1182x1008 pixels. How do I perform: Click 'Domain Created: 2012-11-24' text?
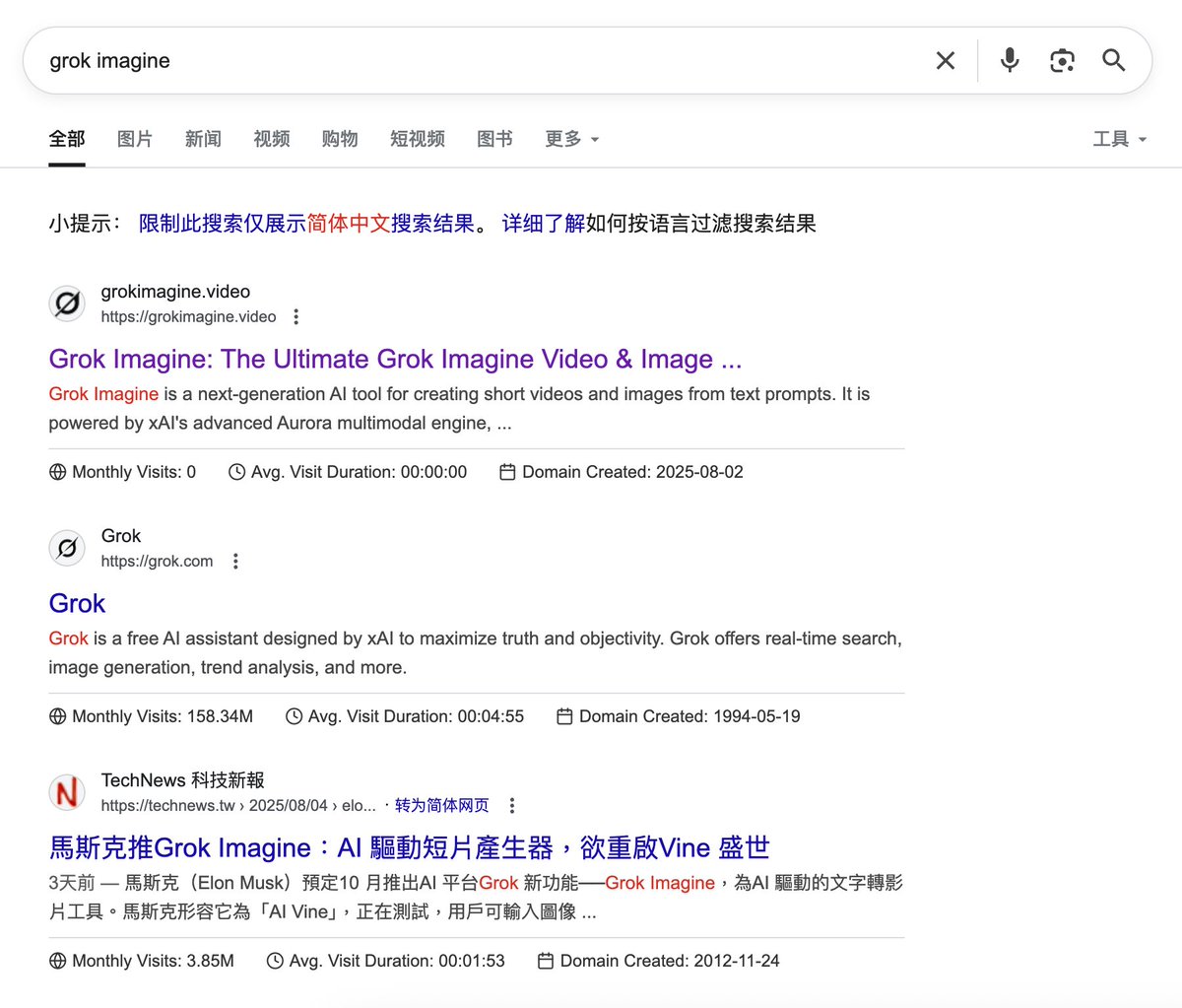(x=670, y=961)
